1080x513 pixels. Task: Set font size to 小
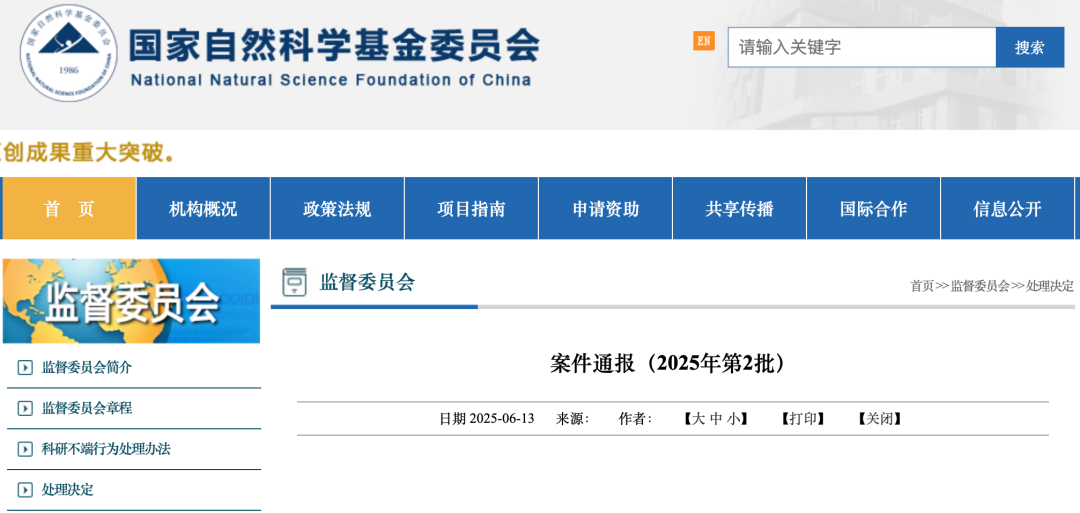click(x=735, y=419)
